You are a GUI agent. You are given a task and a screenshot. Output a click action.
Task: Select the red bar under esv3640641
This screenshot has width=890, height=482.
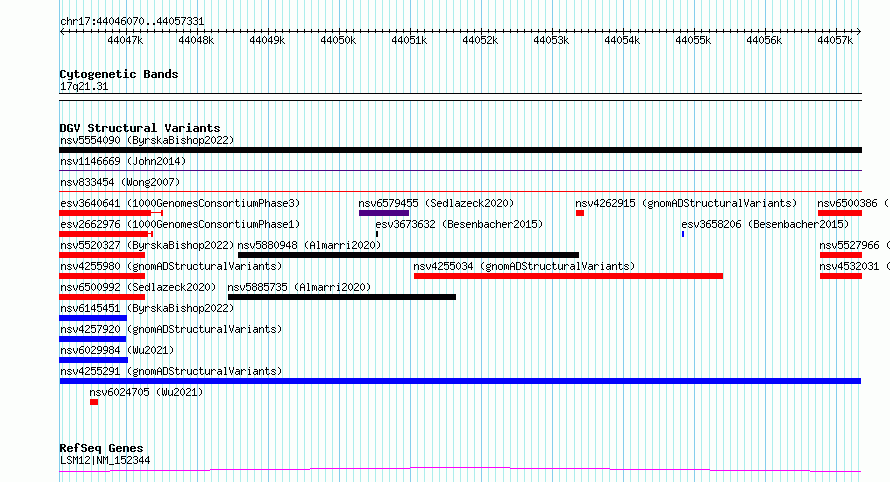[111, 213]
